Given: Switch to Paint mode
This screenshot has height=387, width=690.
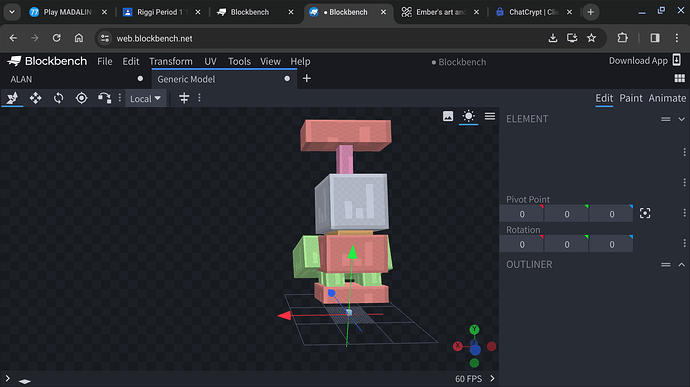Looking at the screenshot, I should (x=631, y=98).
